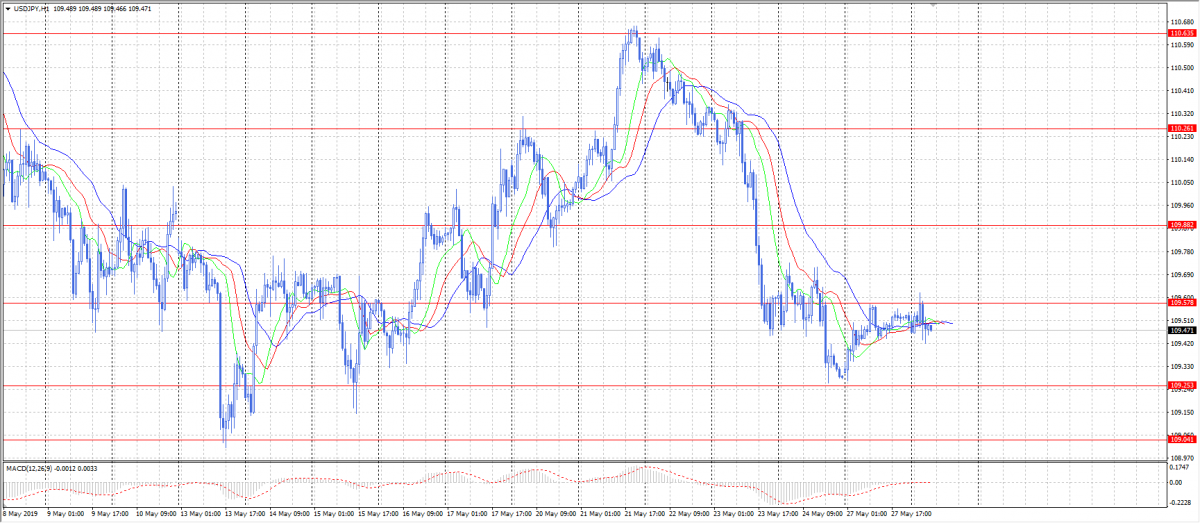Click the 13 May 17:00 time label

245,516
